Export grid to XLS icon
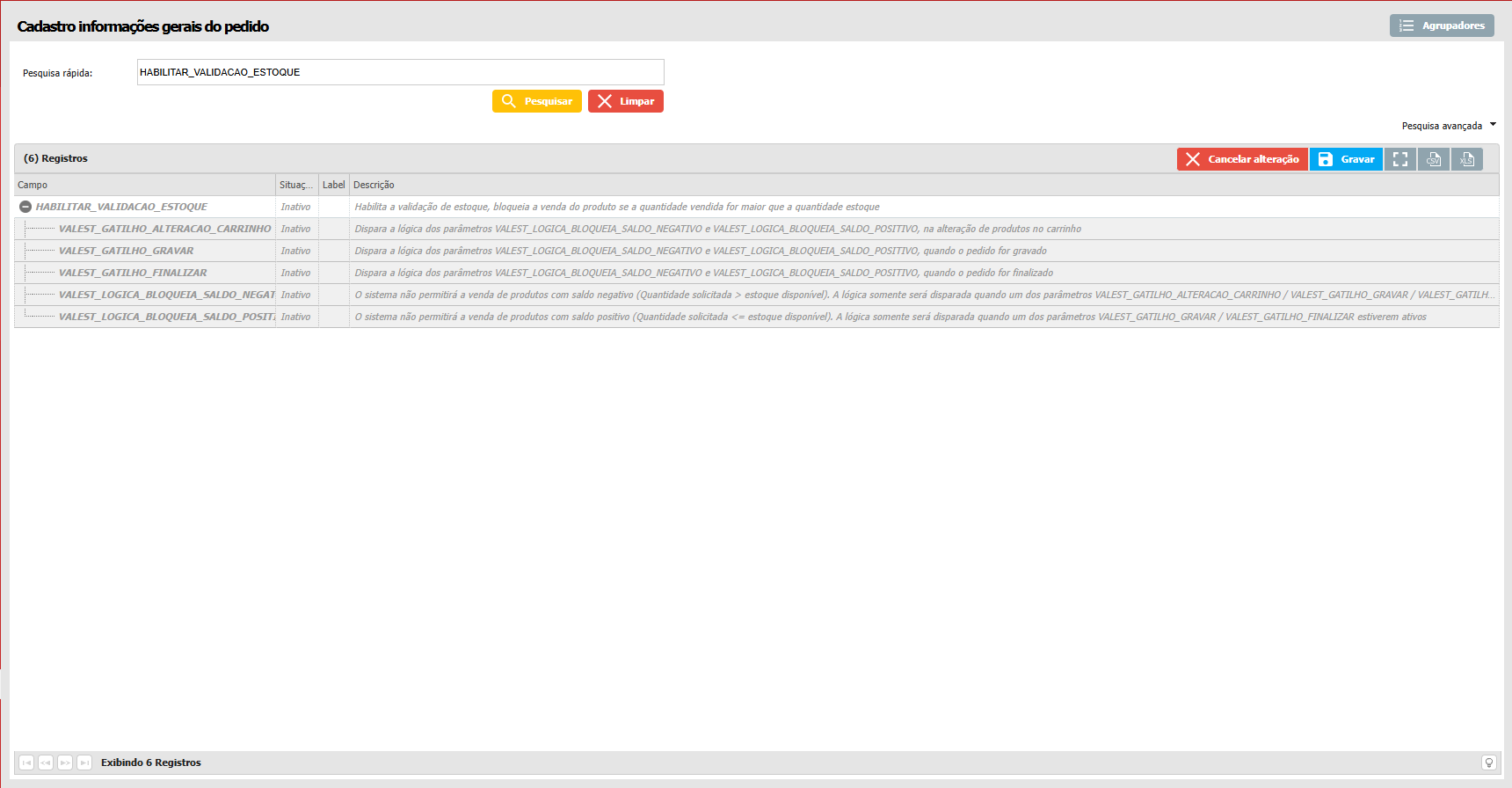 point(1467,159)
